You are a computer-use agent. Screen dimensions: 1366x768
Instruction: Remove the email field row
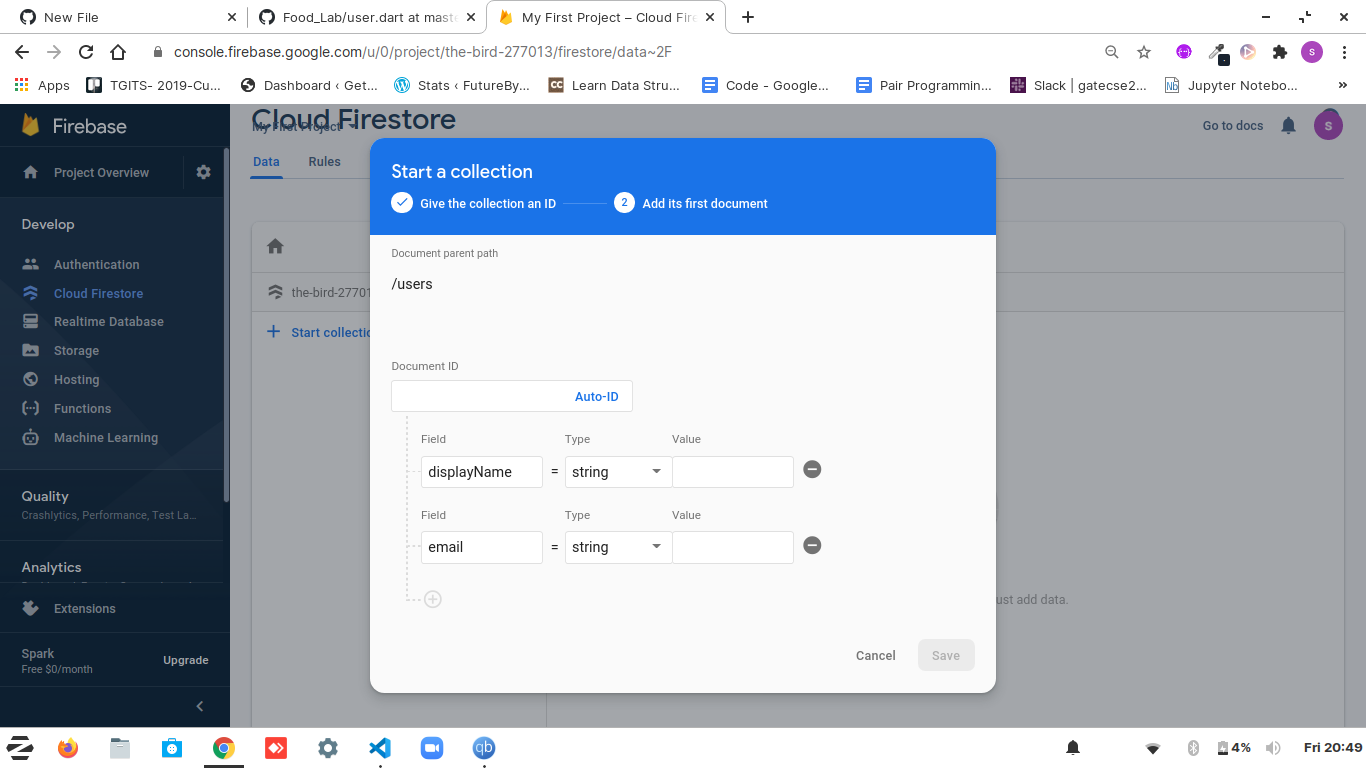tap(812, 546)
